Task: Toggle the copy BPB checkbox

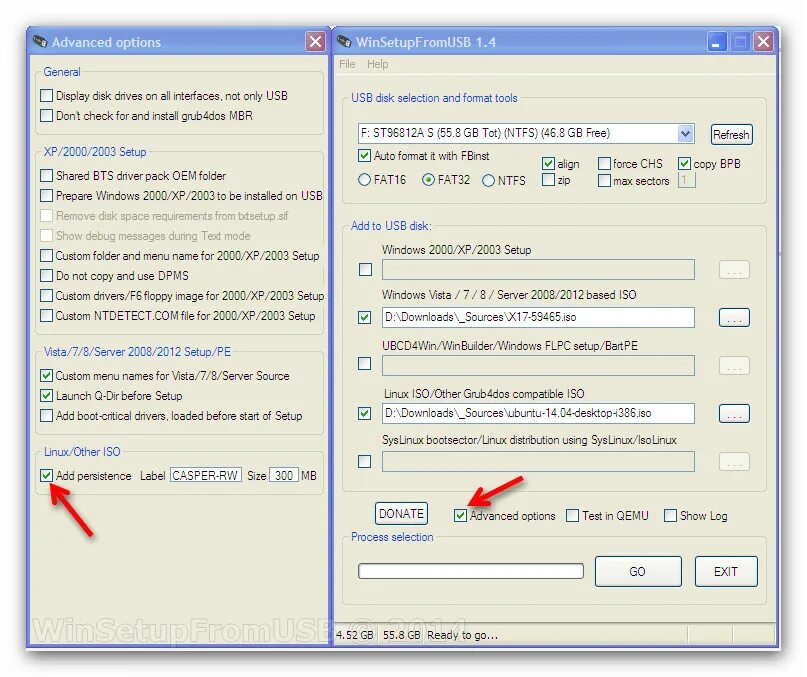Action: (x=684, y=164)
